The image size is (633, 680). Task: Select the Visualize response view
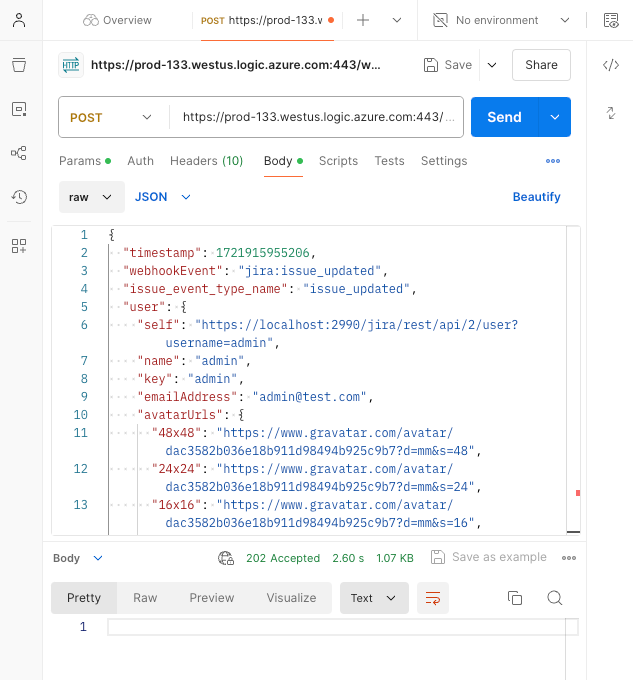pos(291,598)
